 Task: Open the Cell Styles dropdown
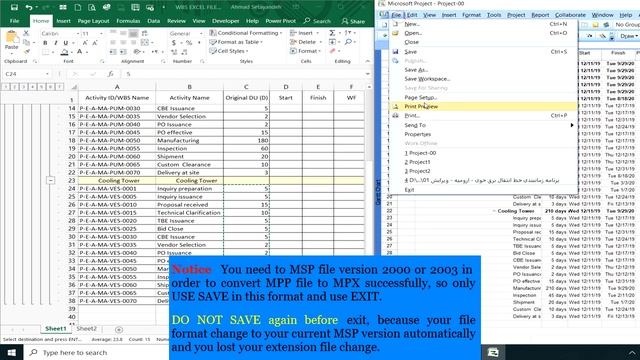(229, 51)
